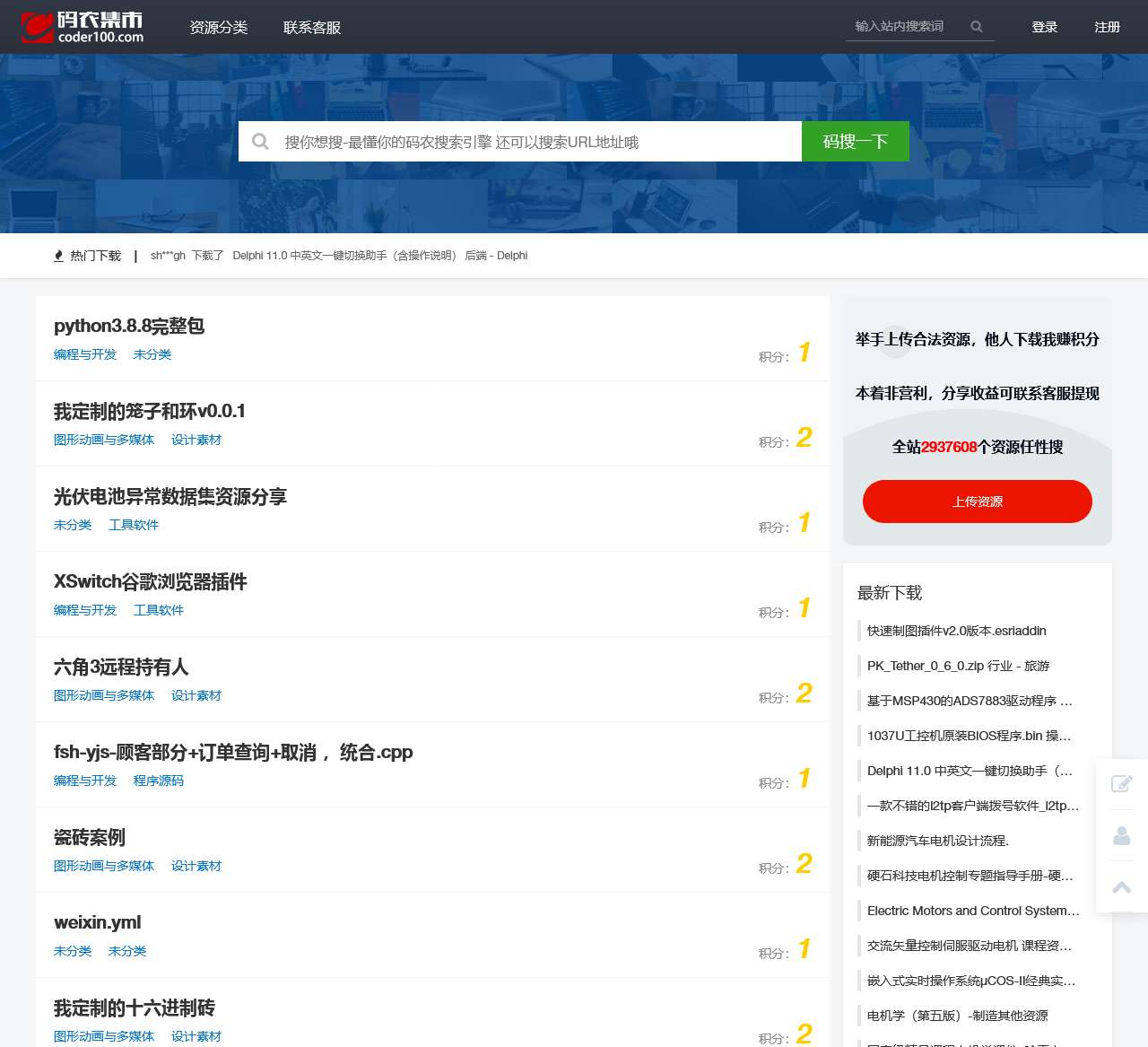Click the back-to-top arrow icon

tap(1121, 887)
